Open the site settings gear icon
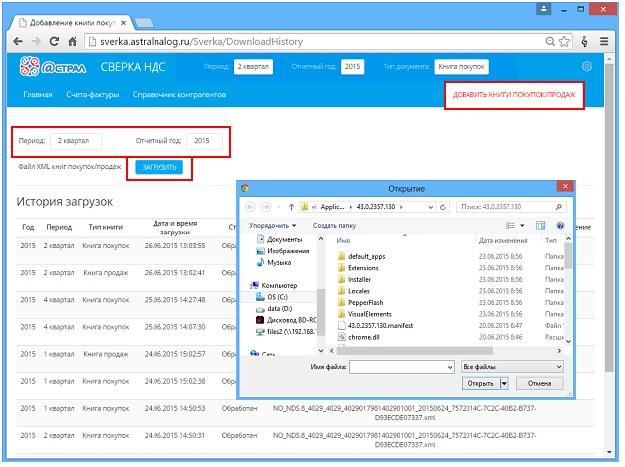This screenshot has width=625, height=467. click(587, 67)
